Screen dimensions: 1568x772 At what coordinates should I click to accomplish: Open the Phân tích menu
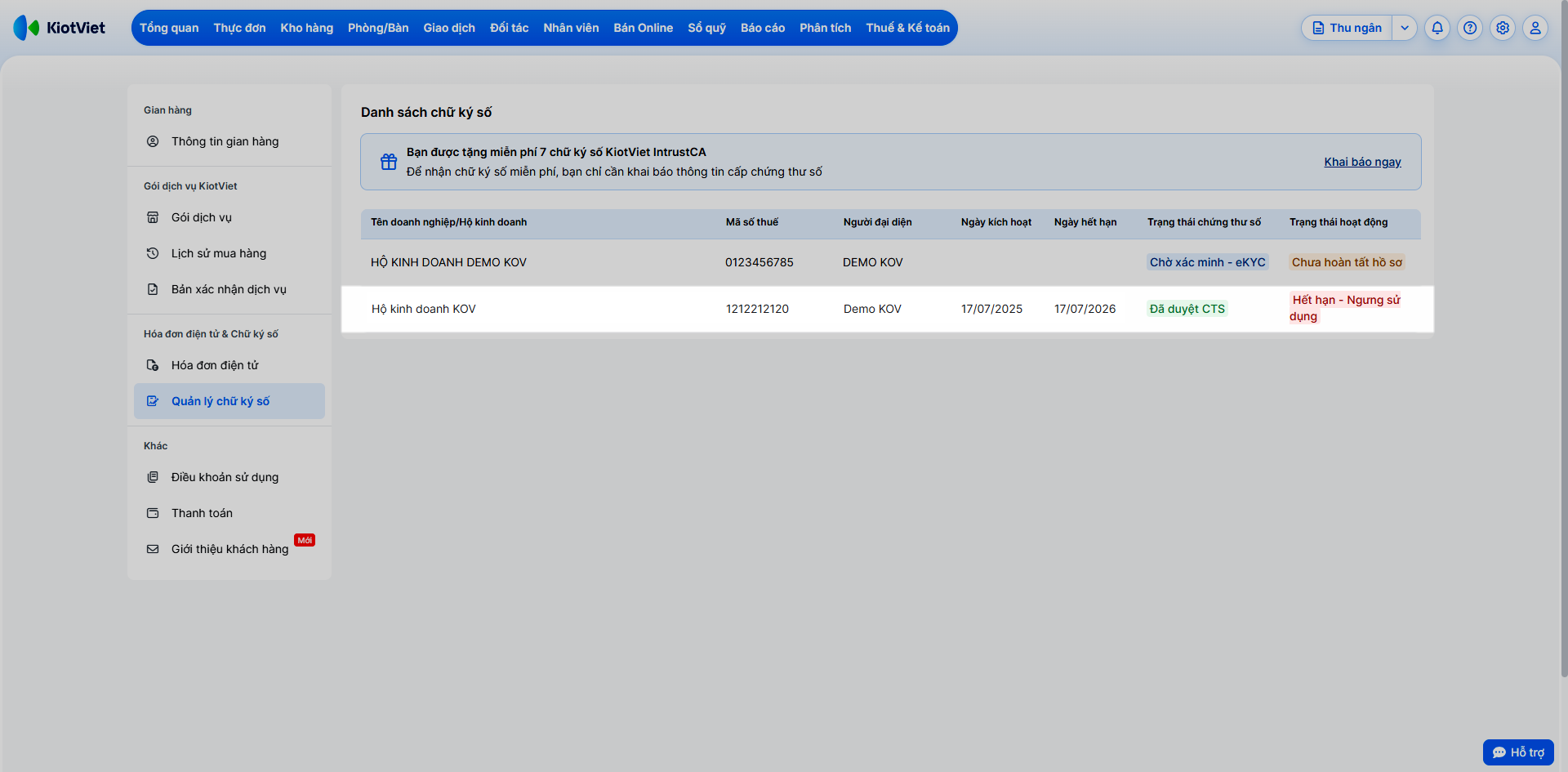click(826, 28)
